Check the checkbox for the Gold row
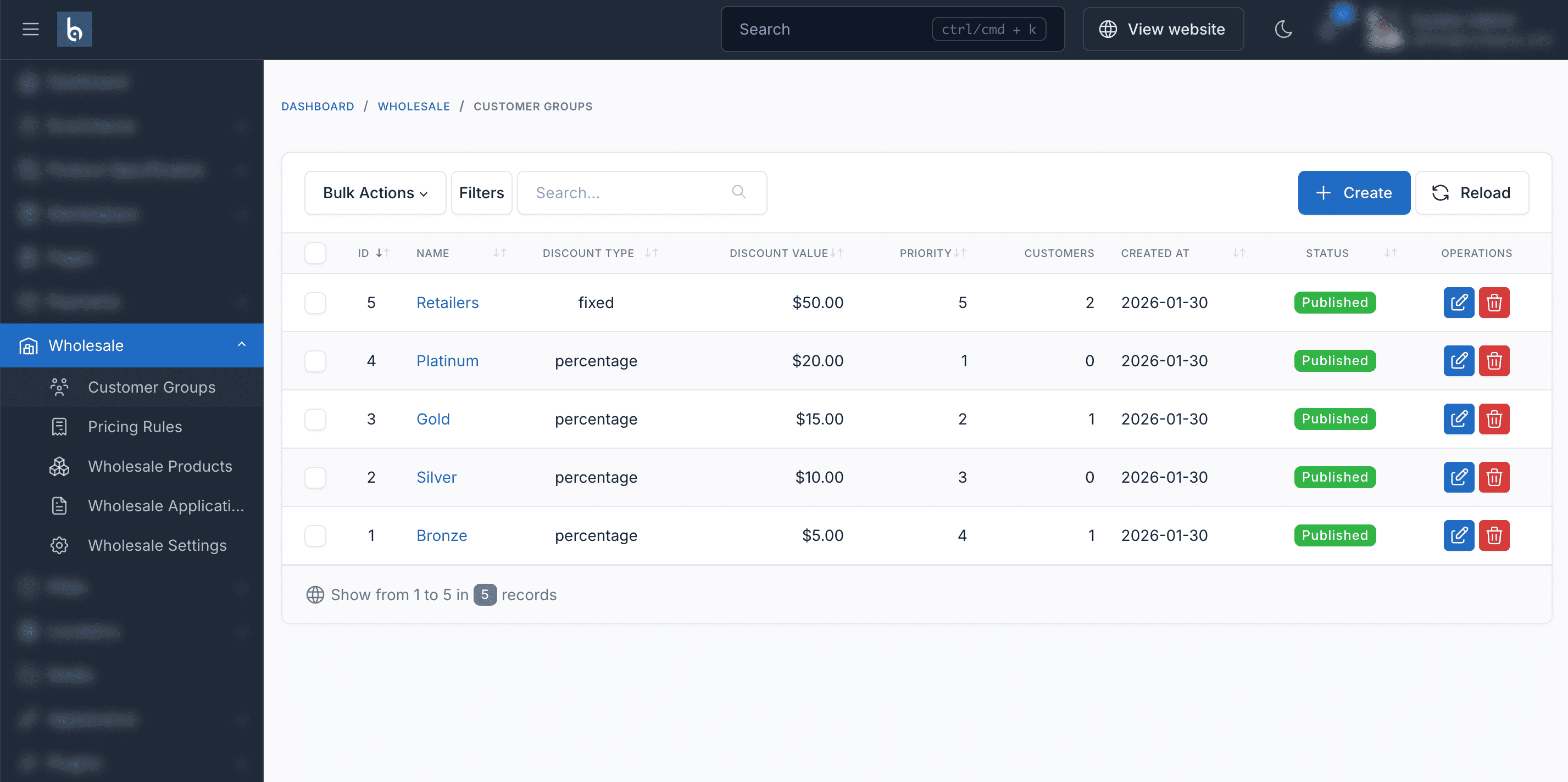Screen dimensions: 1568x782 [315, 418]
